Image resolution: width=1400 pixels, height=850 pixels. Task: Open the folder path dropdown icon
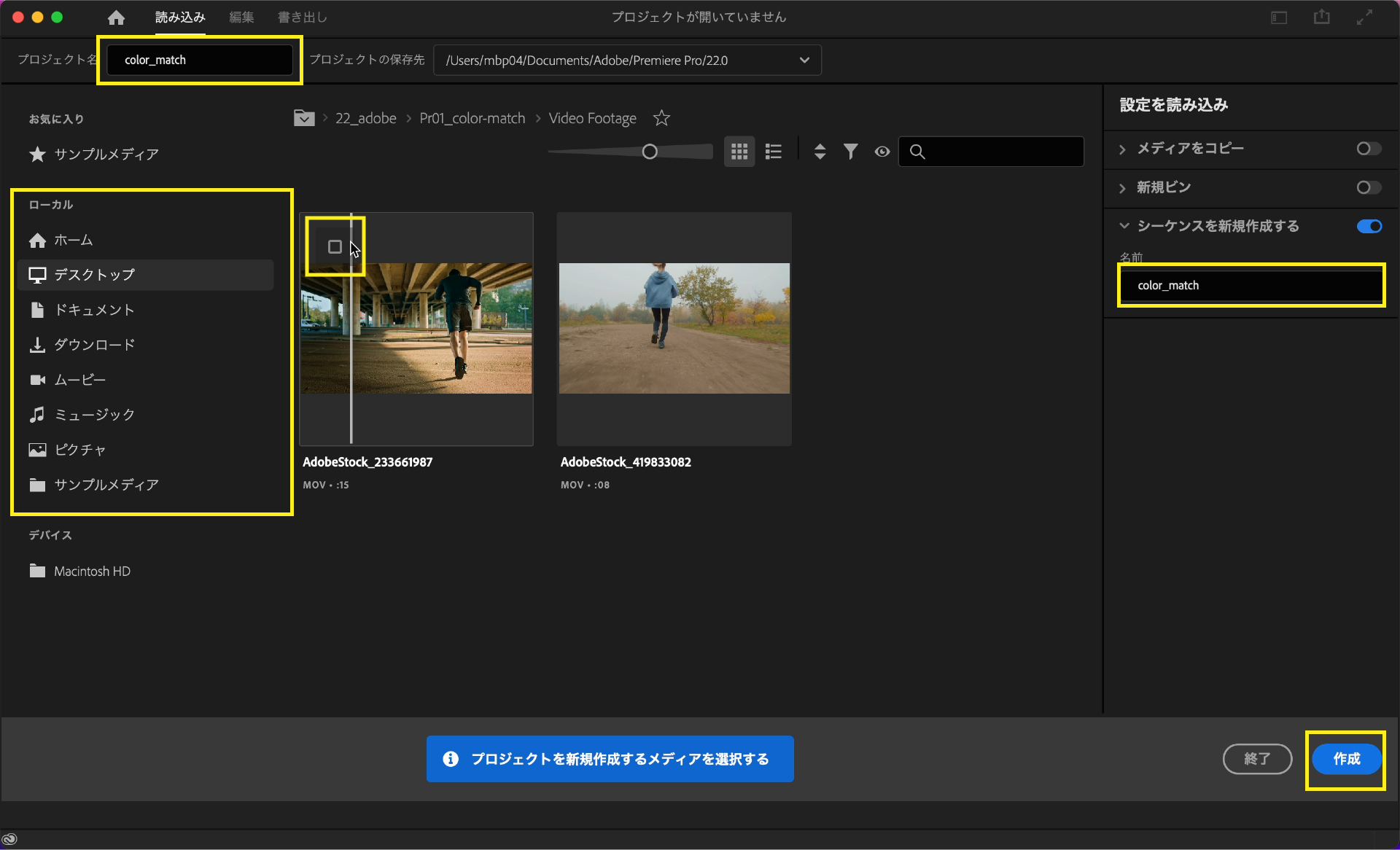(x=304, y=118)
